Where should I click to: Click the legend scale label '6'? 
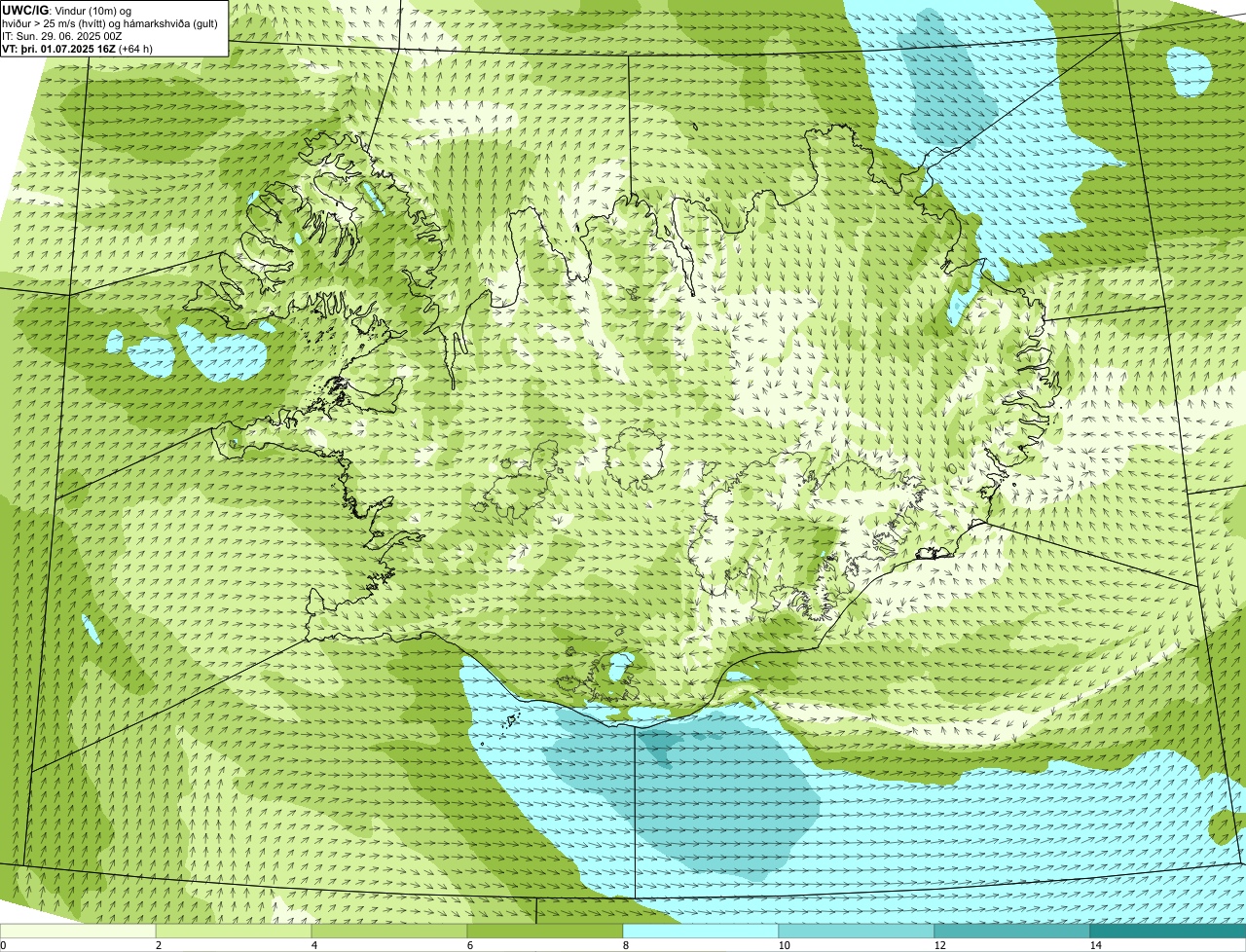(469, 945)
